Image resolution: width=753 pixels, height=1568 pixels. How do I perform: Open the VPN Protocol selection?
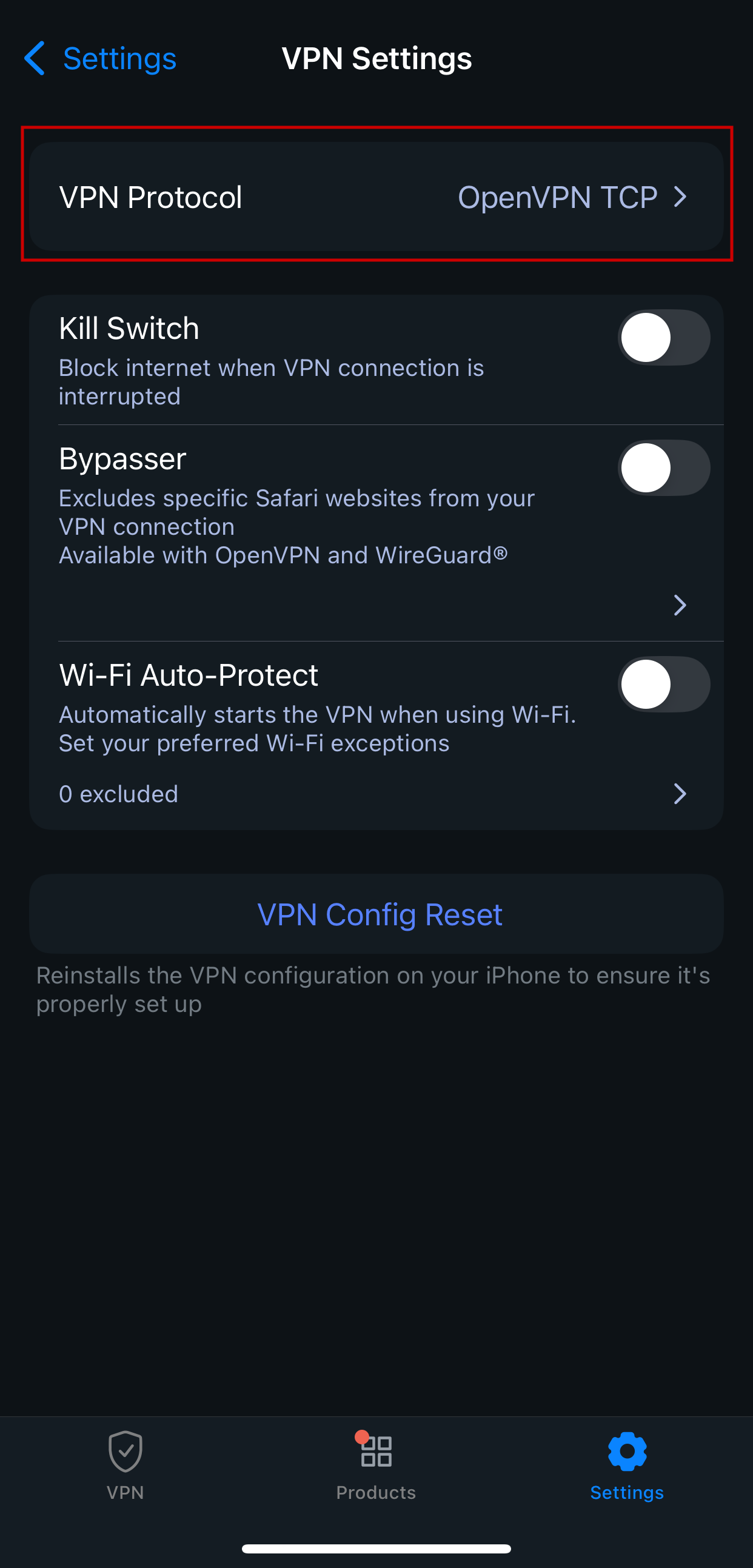[376, 196]
